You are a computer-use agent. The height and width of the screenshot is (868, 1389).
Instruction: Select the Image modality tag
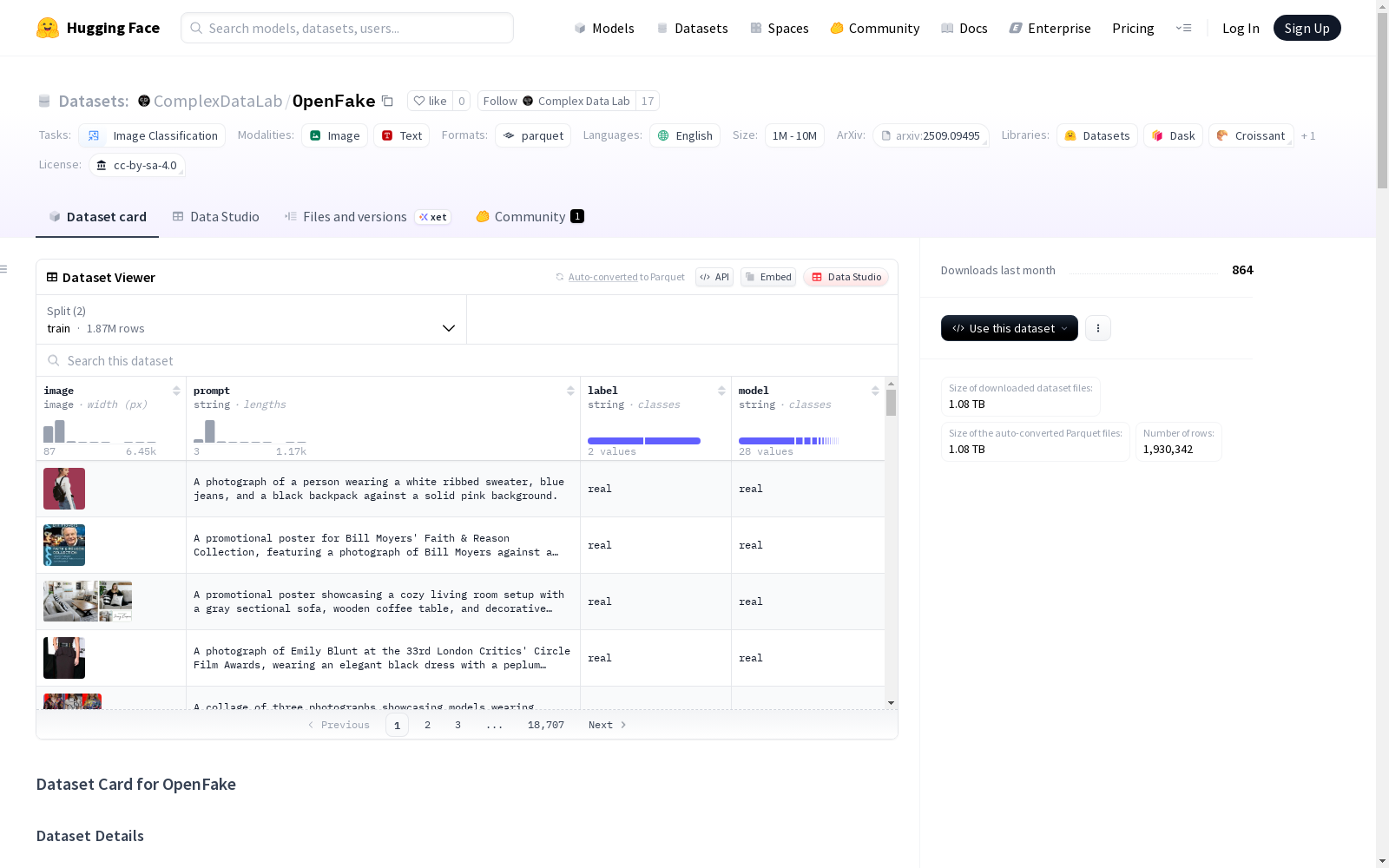335,135
